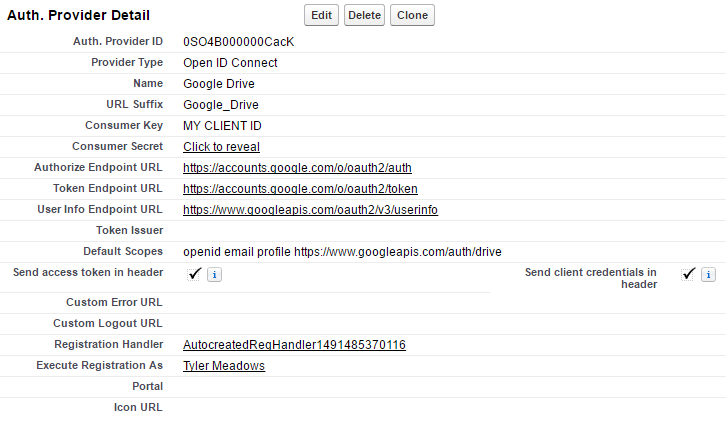Click the Edit button
The height and width of the screenshot is (425, 726).
click(x=321, y=15)
